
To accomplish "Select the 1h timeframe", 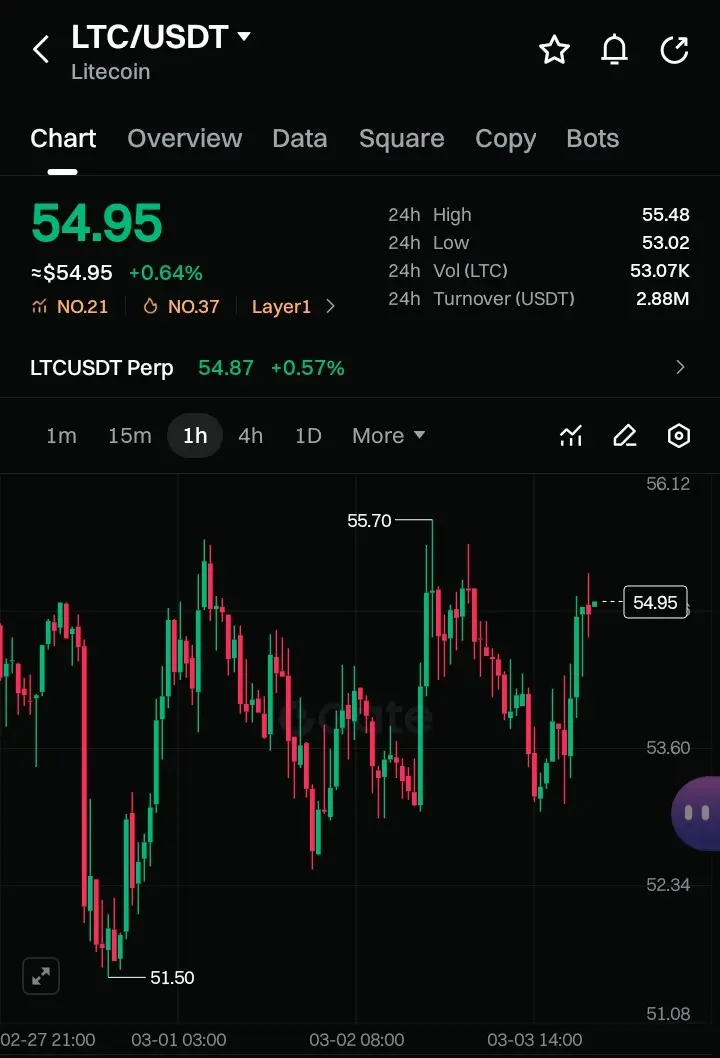I will [195, 436].
